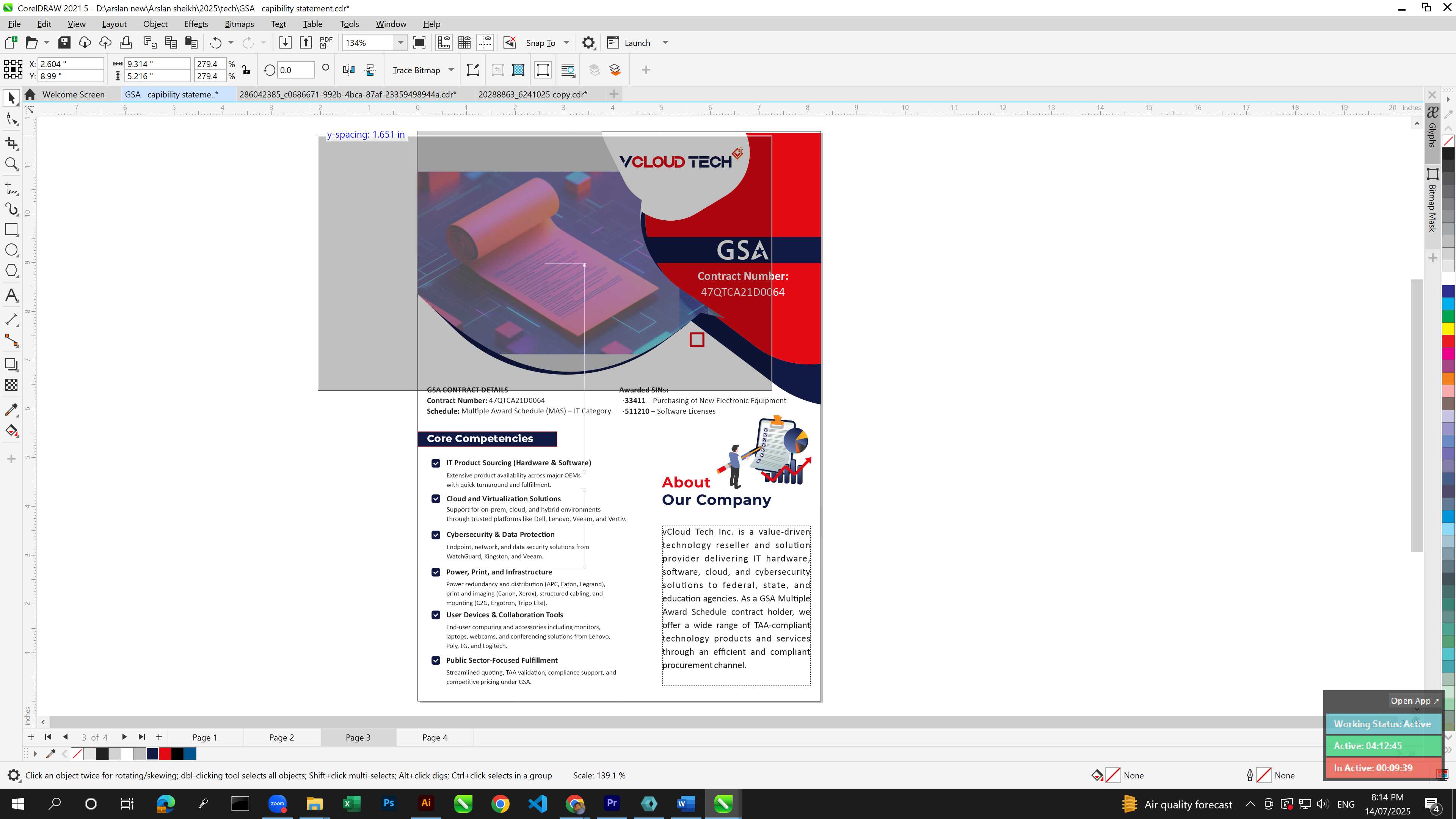Click Publish to PDF icon
Viewport: 1456px width, 819px height.
(x=326, y=42)
